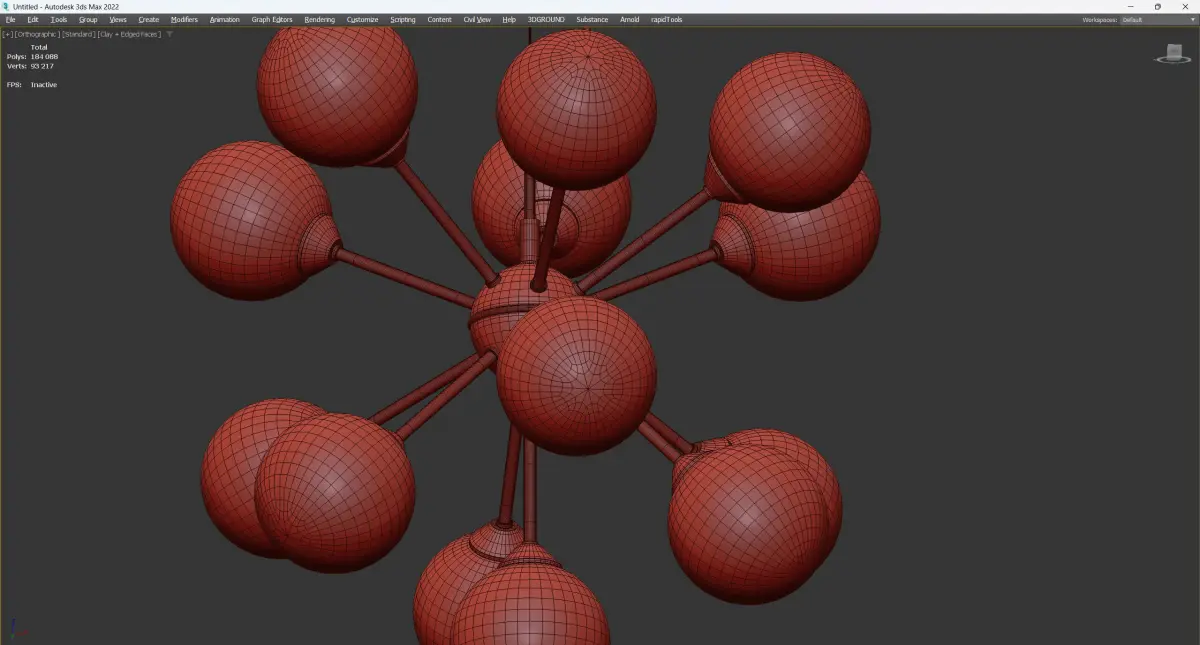Open the Modifiers menu
This screenshot has width=1200, height=645.
coord(184,19)
